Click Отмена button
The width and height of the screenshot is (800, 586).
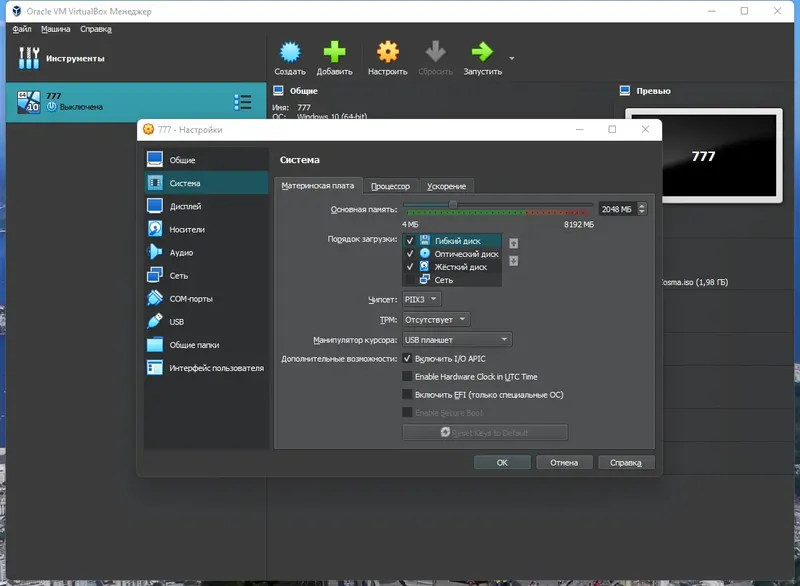pos(564,463)
